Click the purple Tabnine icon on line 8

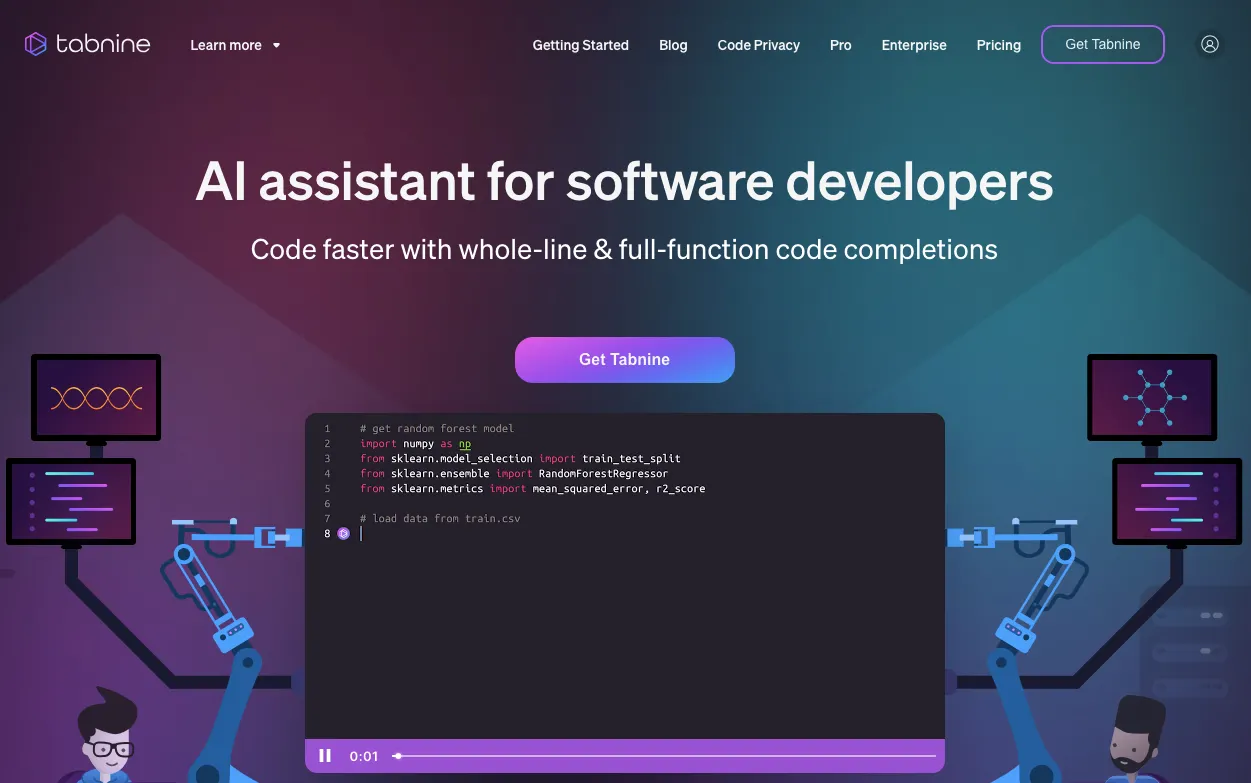343,534
